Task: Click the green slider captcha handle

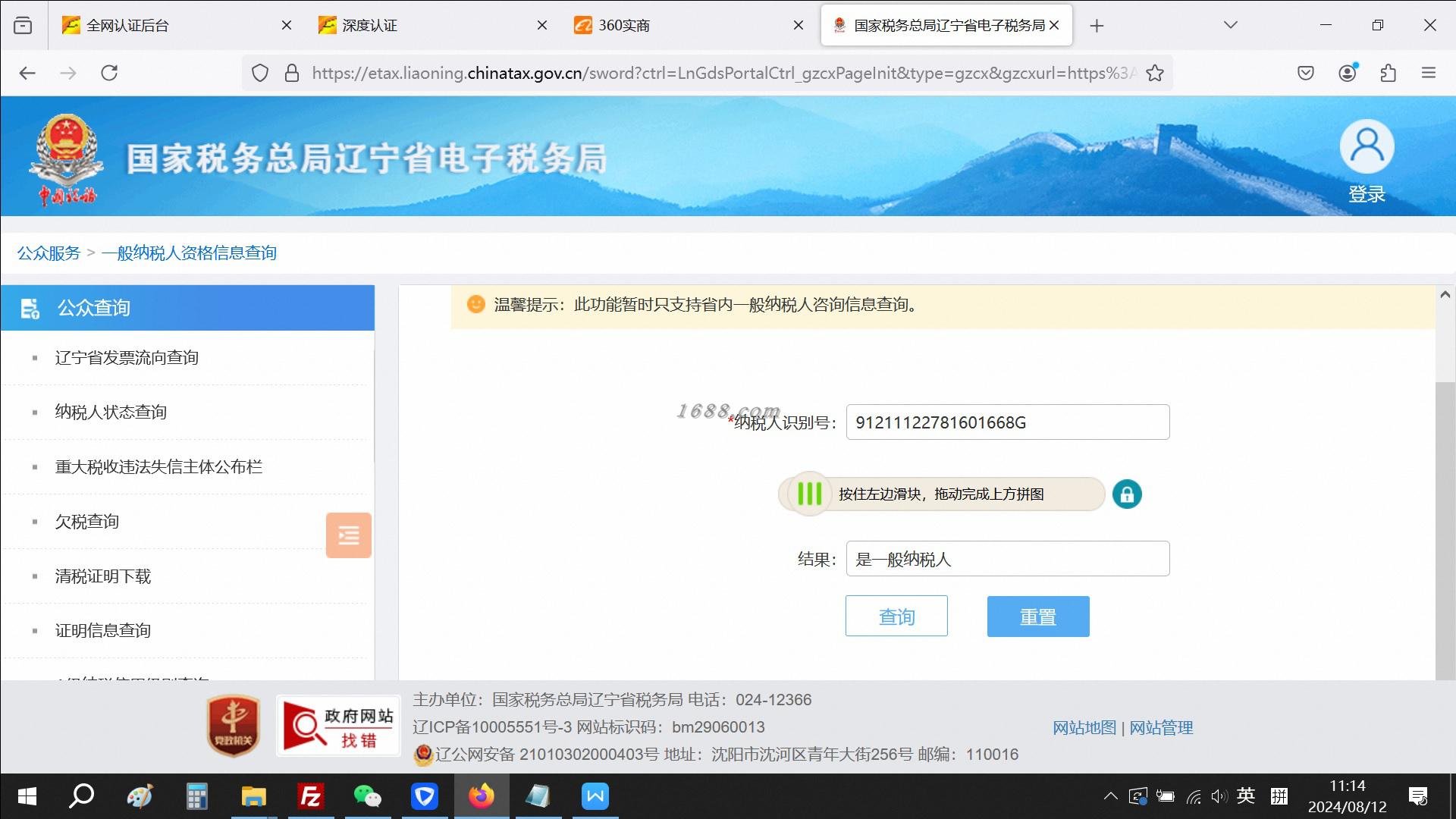Action: point(810,494)
